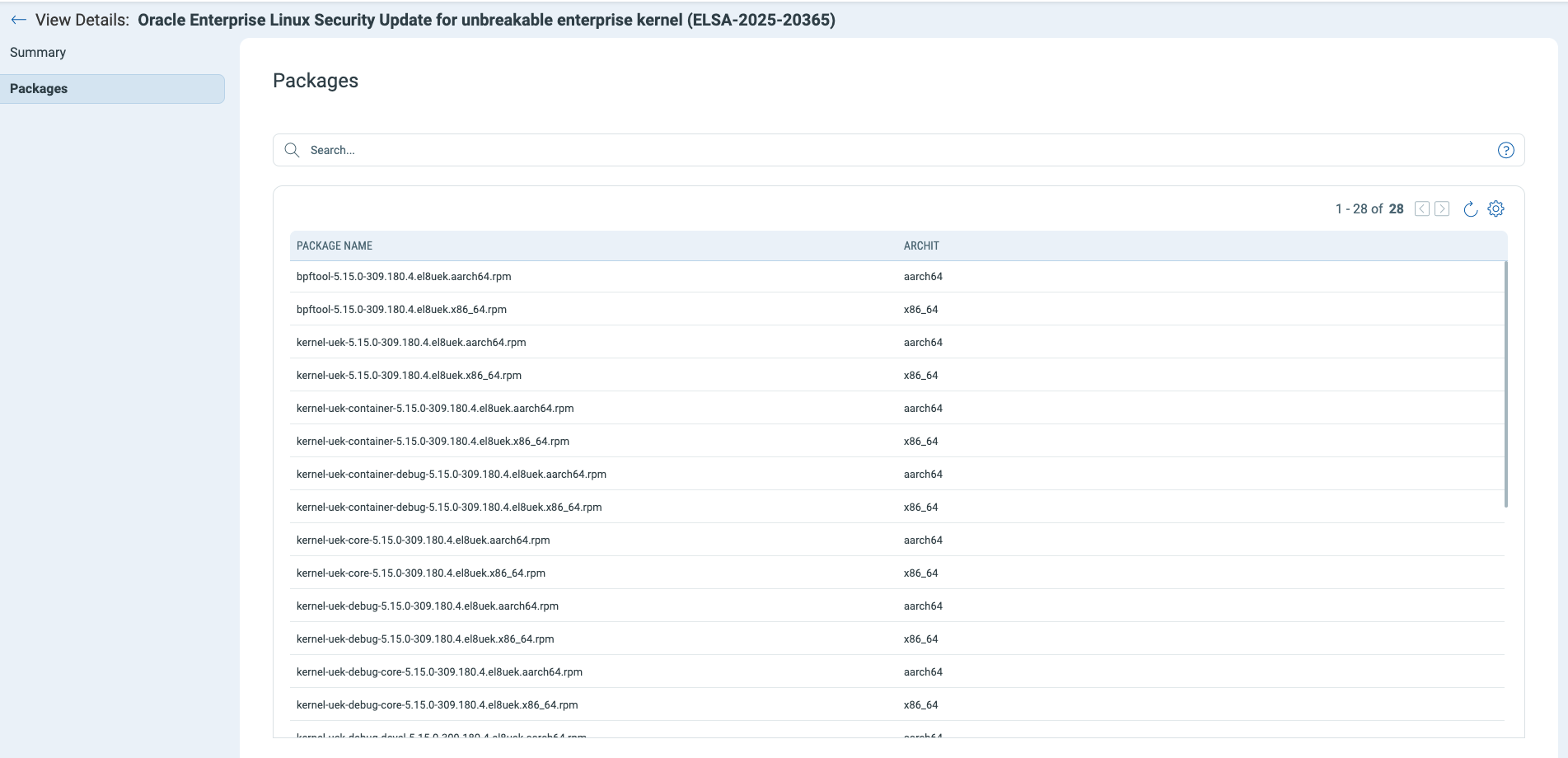Select kernel-uek-core x86_64 rpm row
The image size is (1568, 758).
click(x=421, y=573)
